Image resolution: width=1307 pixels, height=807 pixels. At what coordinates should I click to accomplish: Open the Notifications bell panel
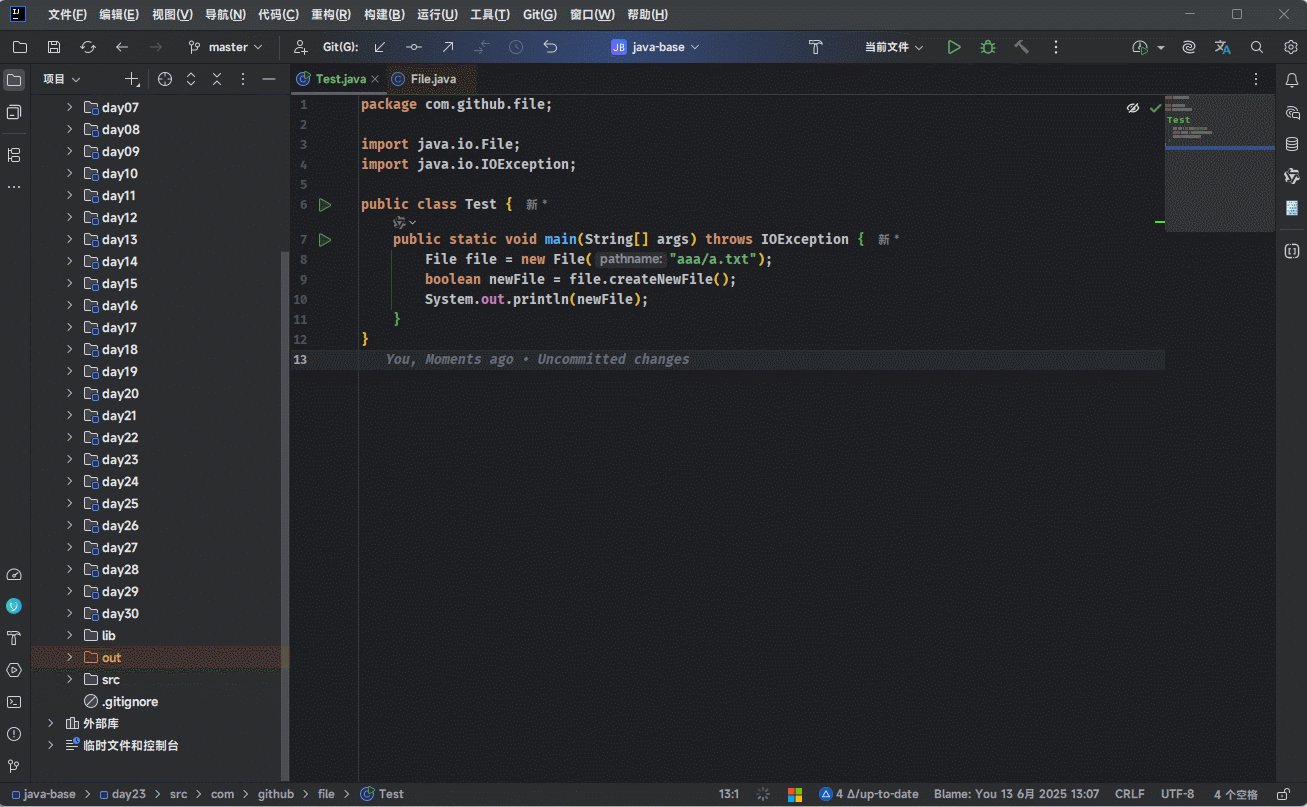tap(1291, 79)
